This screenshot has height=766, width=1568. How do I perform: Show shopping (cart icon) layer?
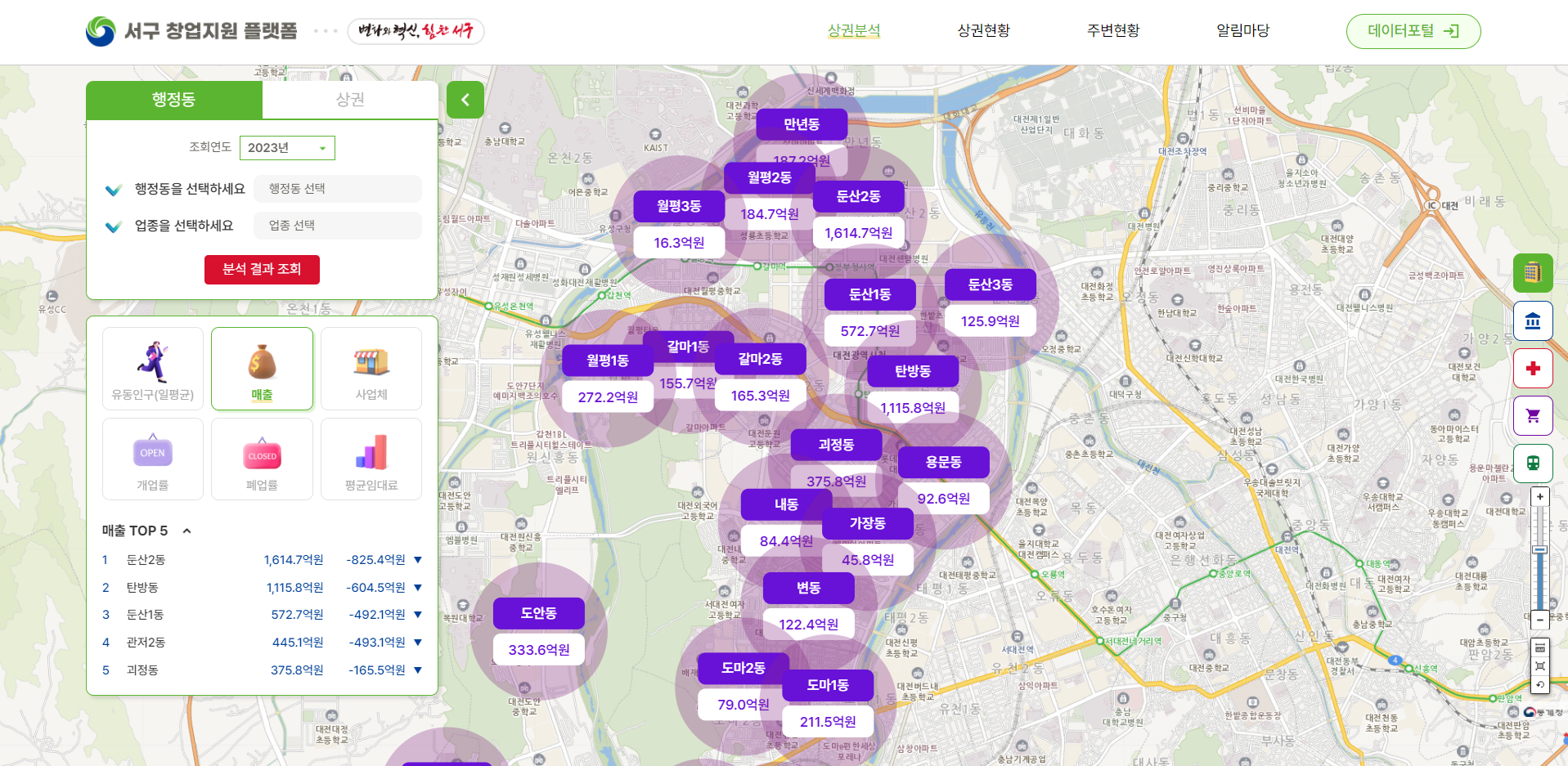point(1533,416)
